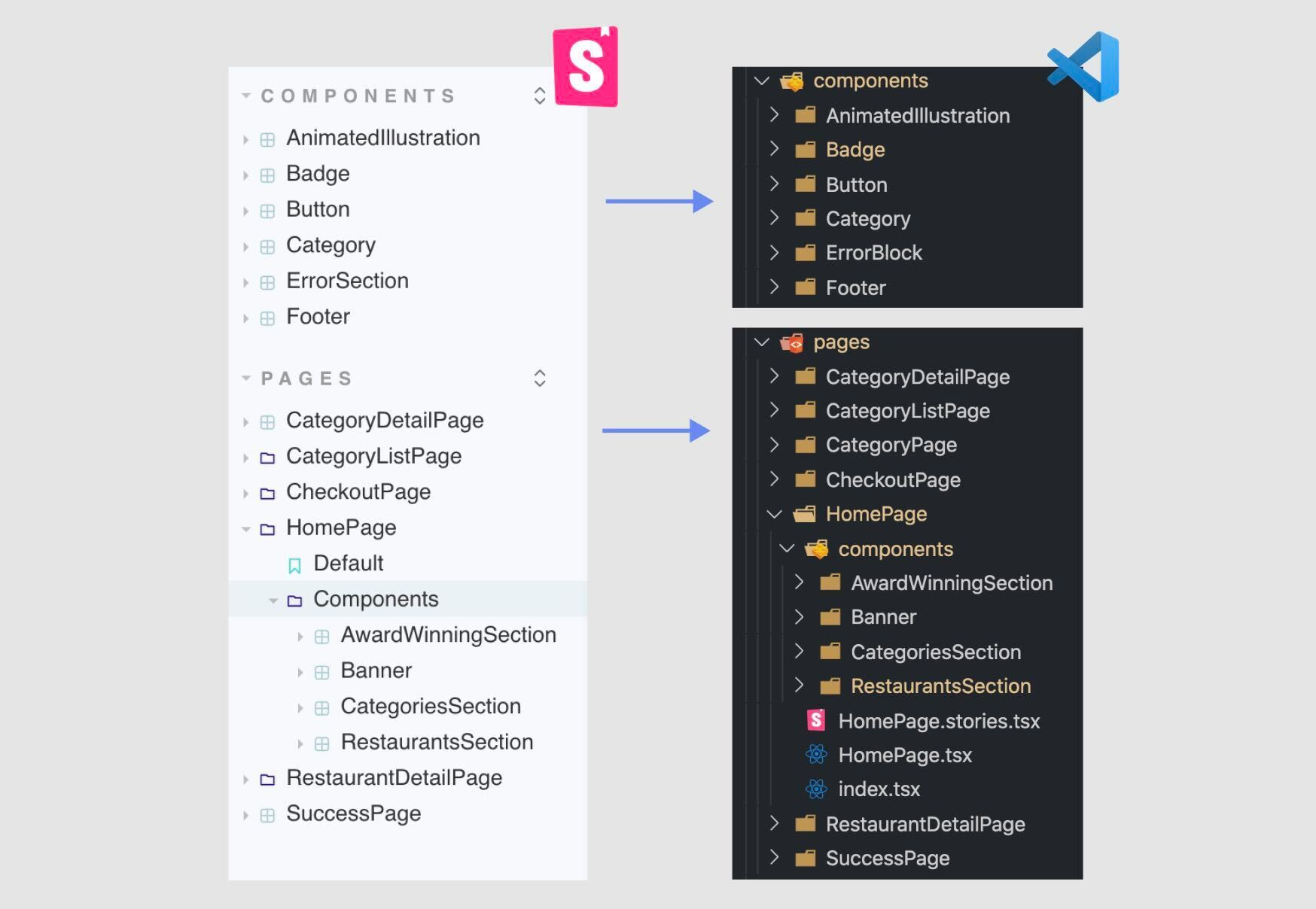
Task: Expand AnimatedIllustration in the Storybook sidebar
Action: click(x=246, y=138)
